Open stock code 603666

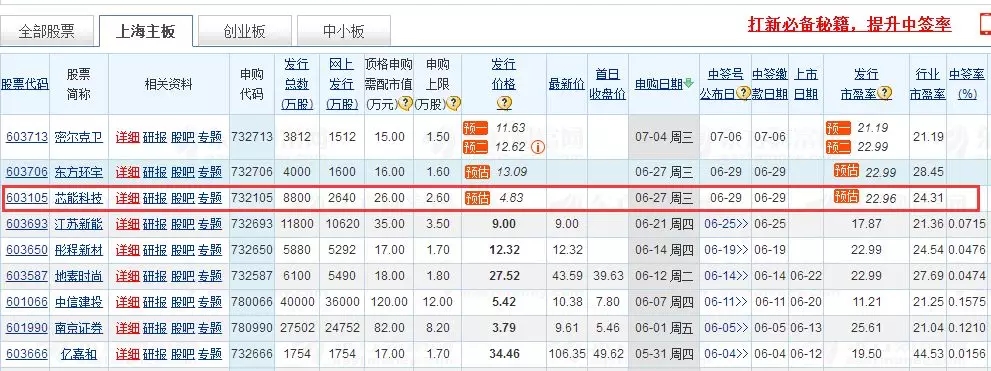tap(27, 354)
